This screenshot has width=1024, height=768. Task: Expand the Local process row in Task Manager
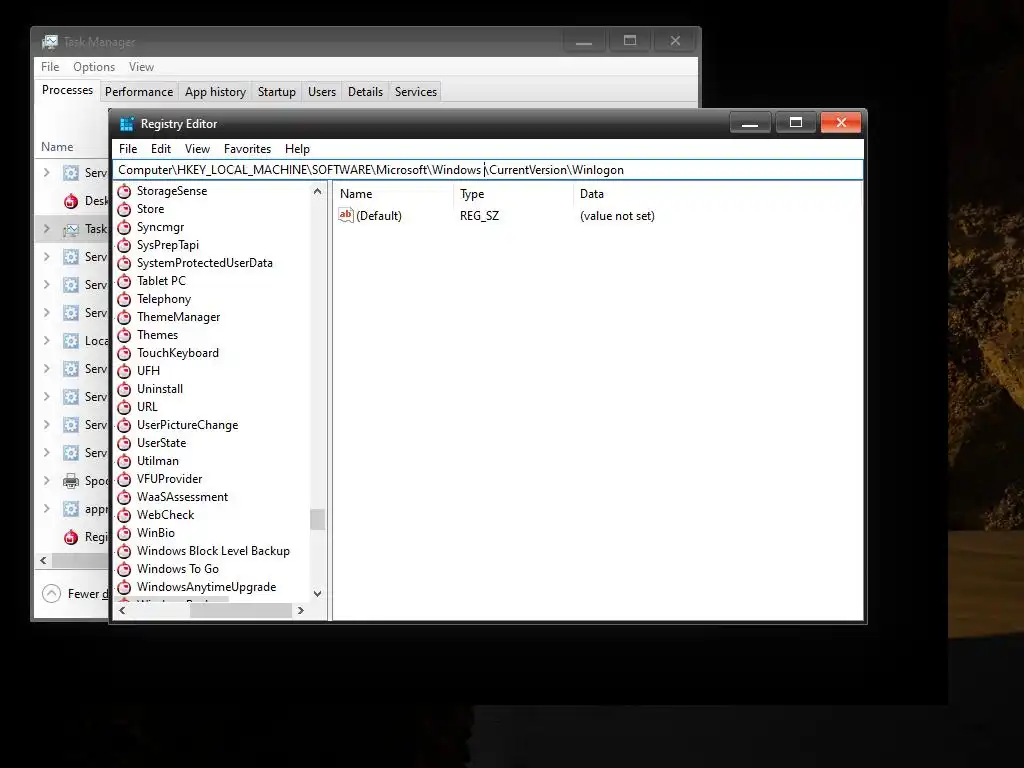click(46, 340)
